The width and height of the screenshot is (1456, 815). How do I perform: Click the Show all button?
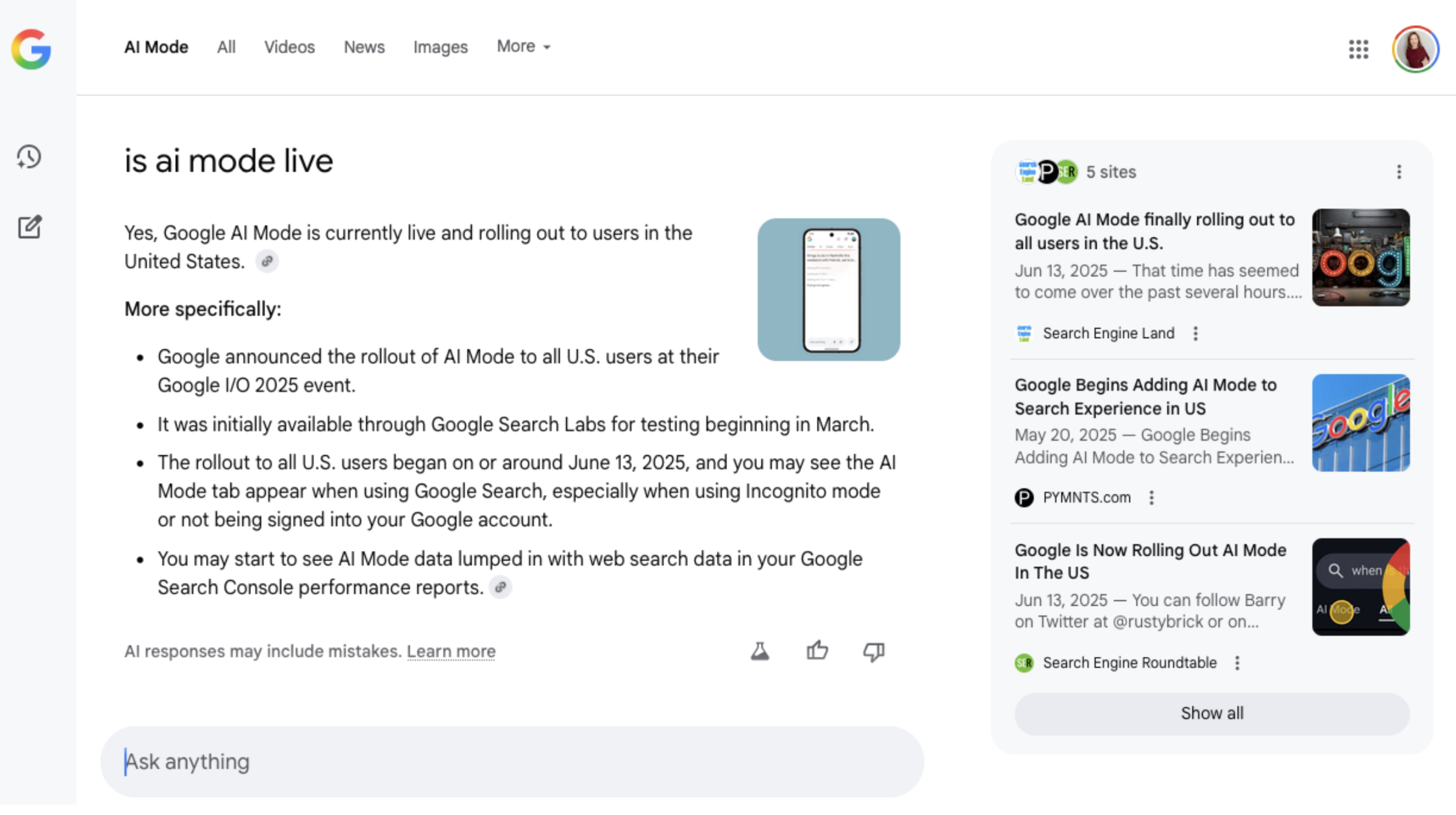(1212, 713)
